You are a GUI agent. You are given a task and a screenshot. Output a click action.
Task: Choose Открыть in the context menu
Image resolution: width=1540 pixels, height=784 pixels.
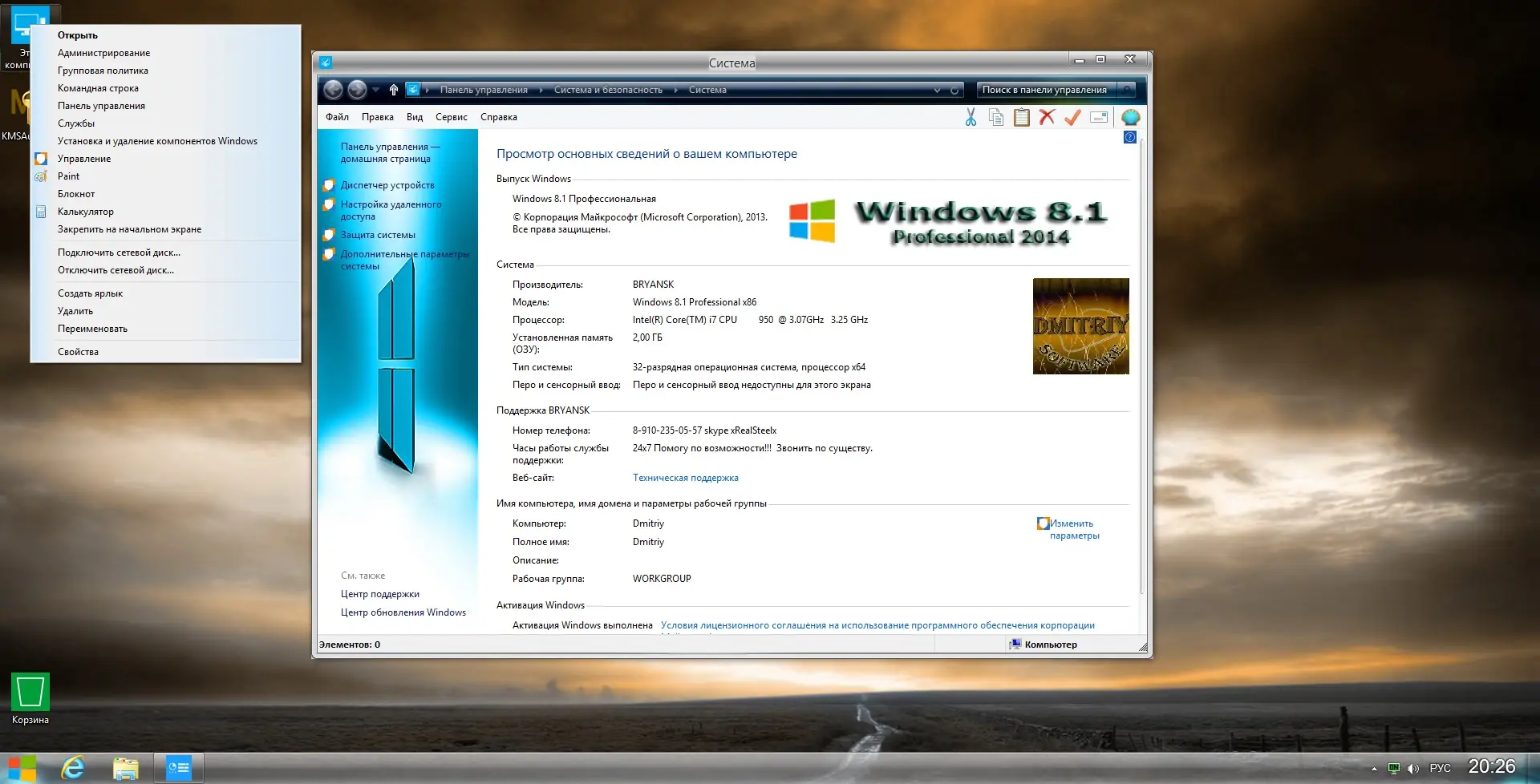166,35
